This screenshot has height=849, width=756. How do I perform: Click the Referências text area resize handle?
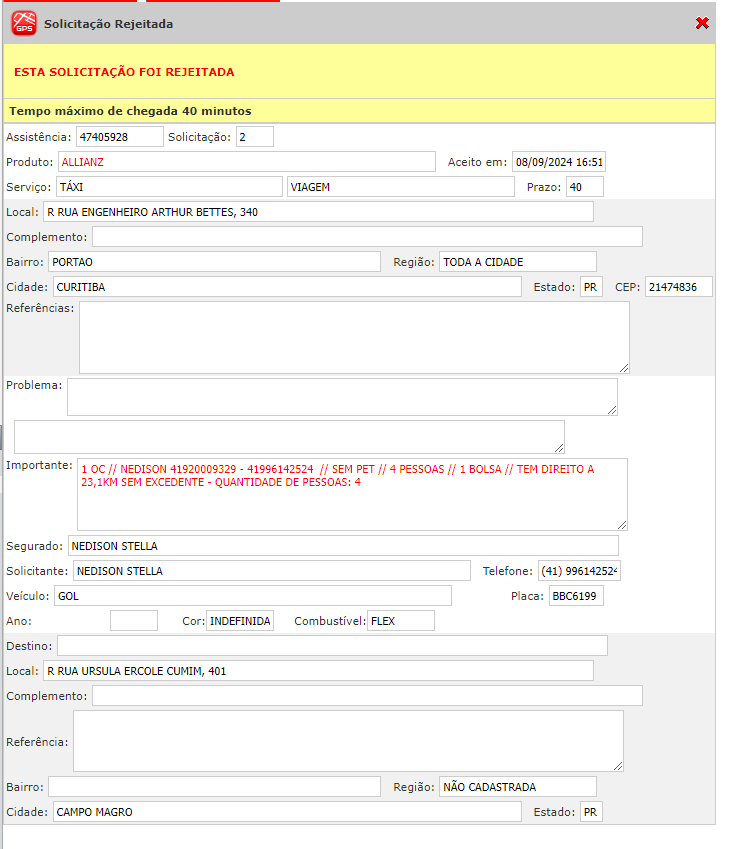coord(624,368)
